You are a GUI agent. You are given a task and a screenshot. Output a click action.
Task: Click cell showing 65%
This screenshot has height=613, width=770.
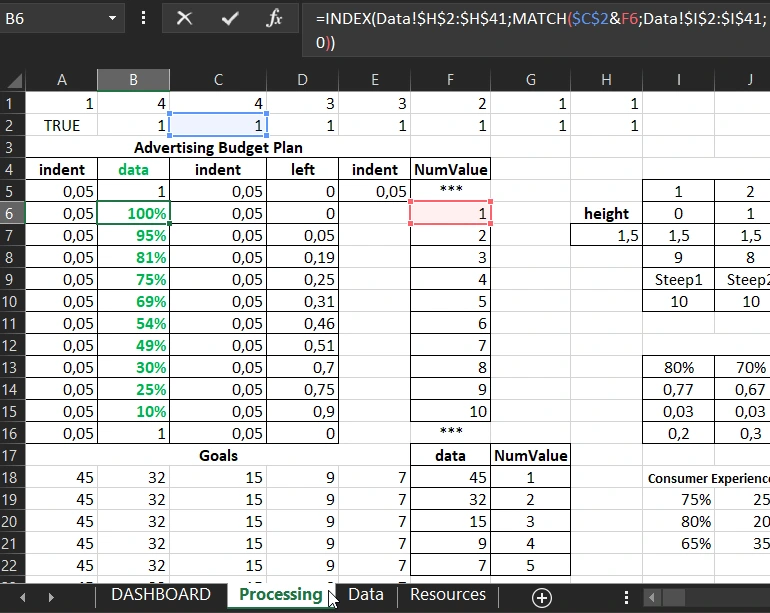pos(678,543)
